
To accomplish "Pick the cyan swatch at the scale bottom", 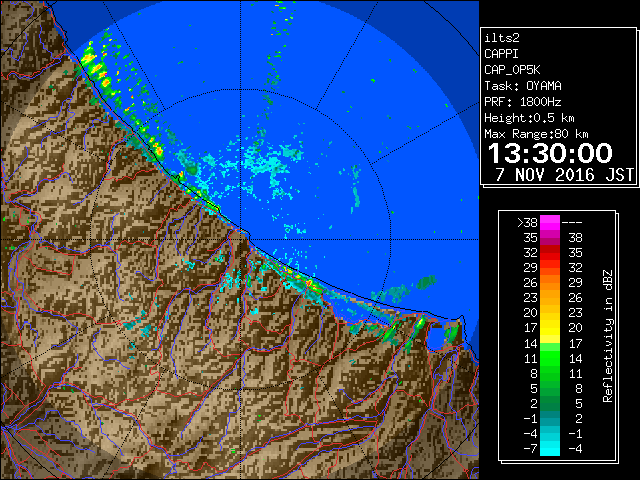I will 550,448.
